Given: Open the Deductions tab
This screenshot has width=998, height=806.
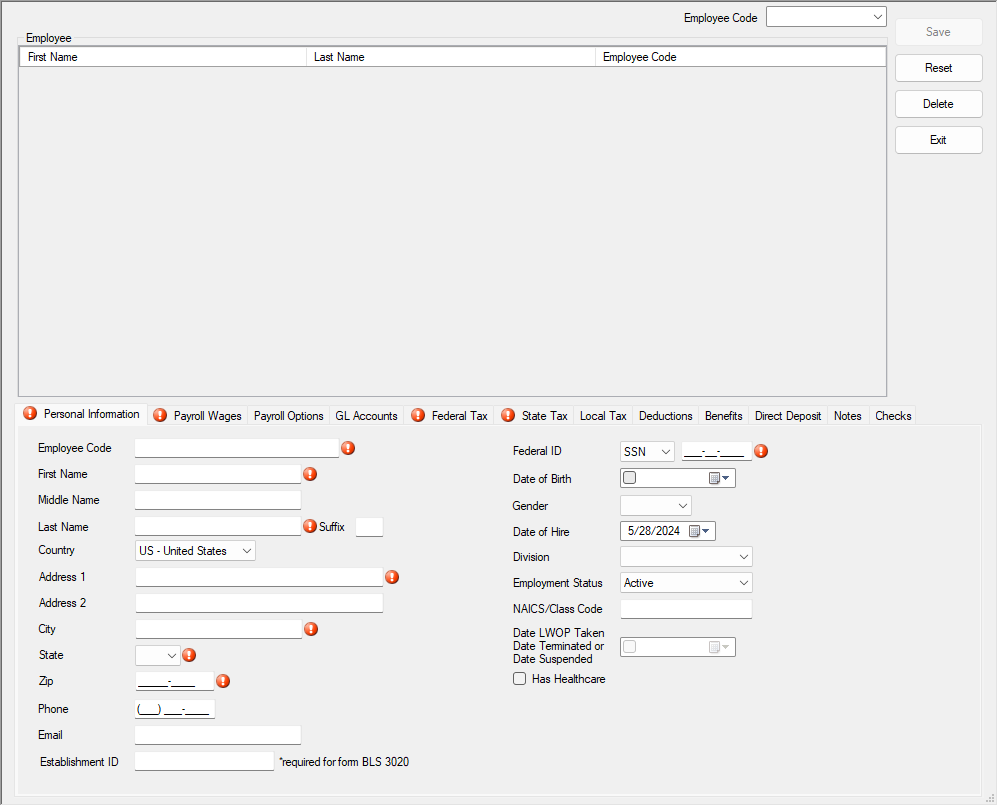Looking at the screenshot, I should [665, 415].
